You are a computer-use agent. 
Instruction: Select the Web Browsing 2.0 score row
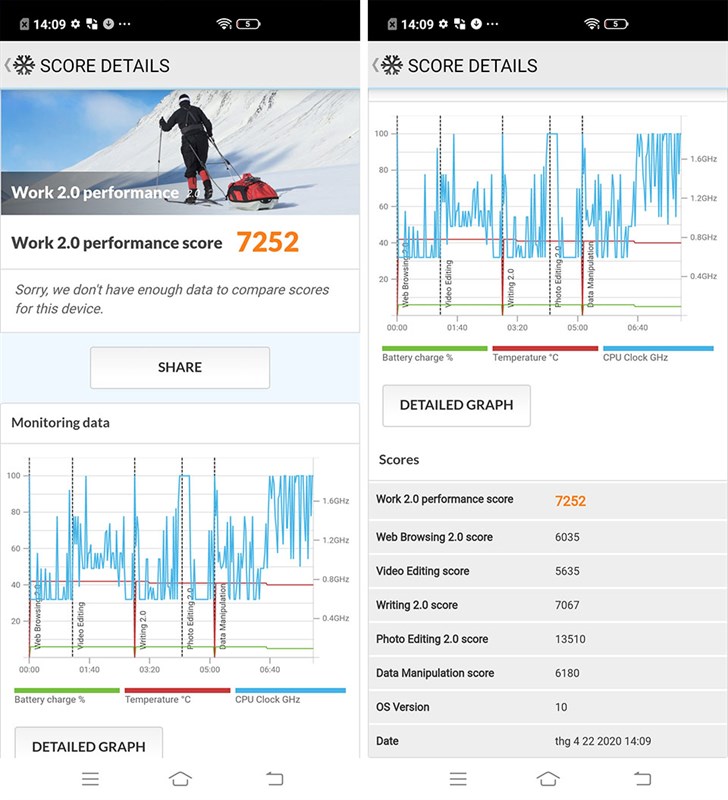pos(548,537)
